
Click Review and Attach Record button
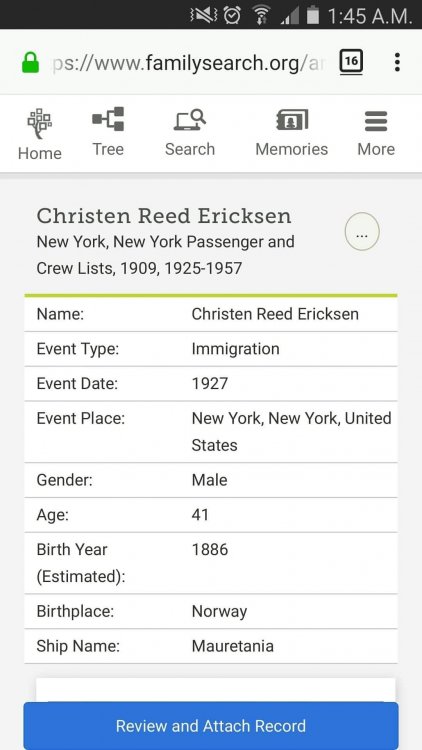(211, 726)
